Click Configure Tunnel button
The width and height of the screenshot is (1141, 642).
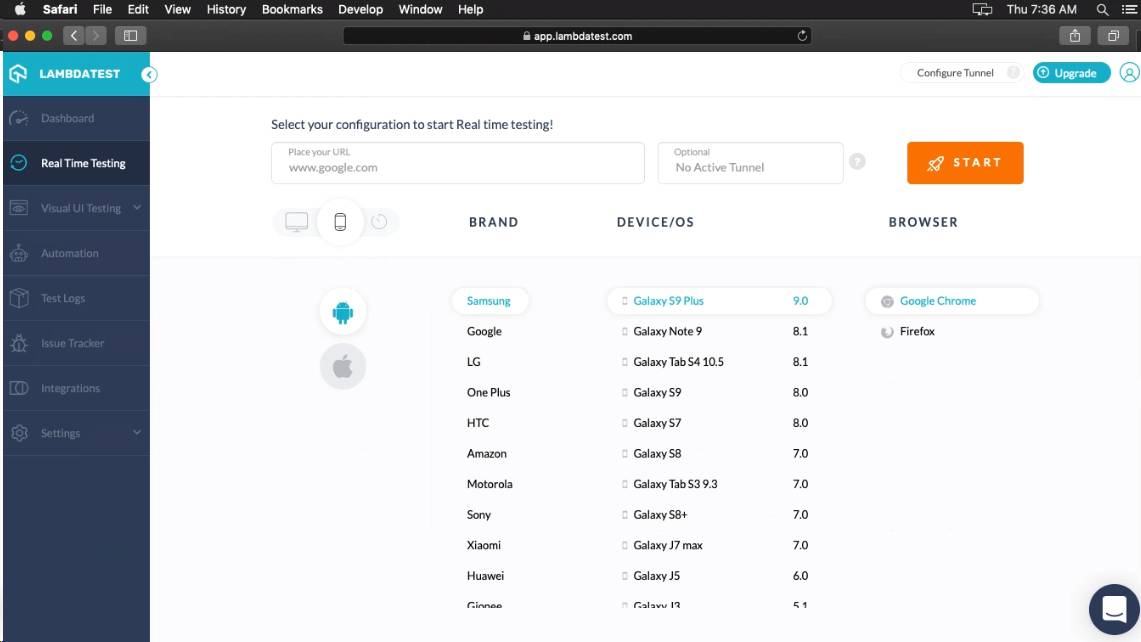point(955,73)
